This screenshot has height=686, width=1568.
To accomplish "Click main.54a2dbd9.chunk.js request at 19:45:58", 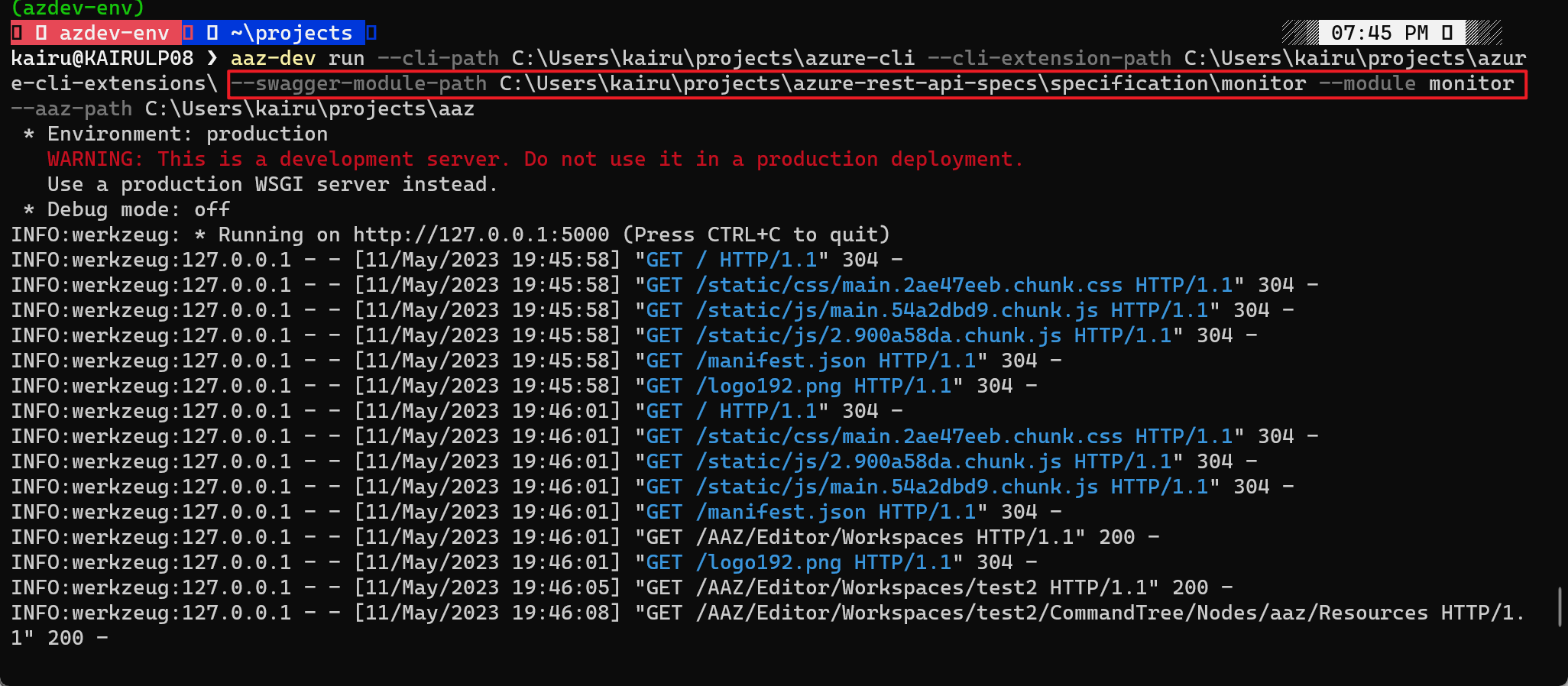I will pos(928,310).
